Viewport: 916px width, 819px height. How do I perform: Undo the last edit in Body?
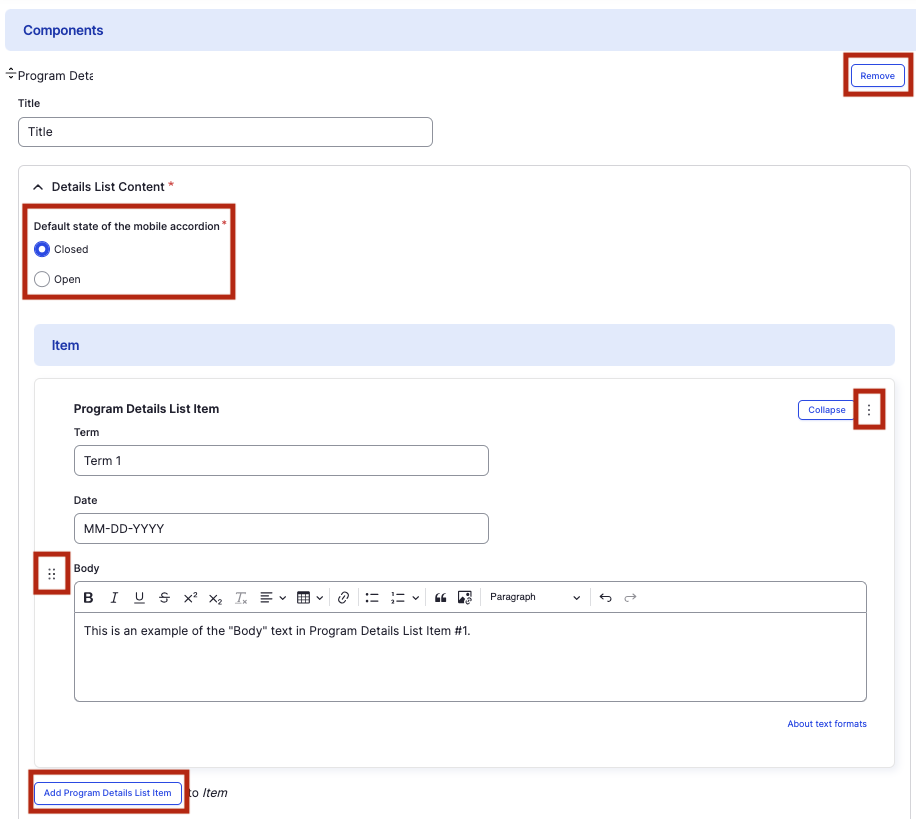coord(605,598)
